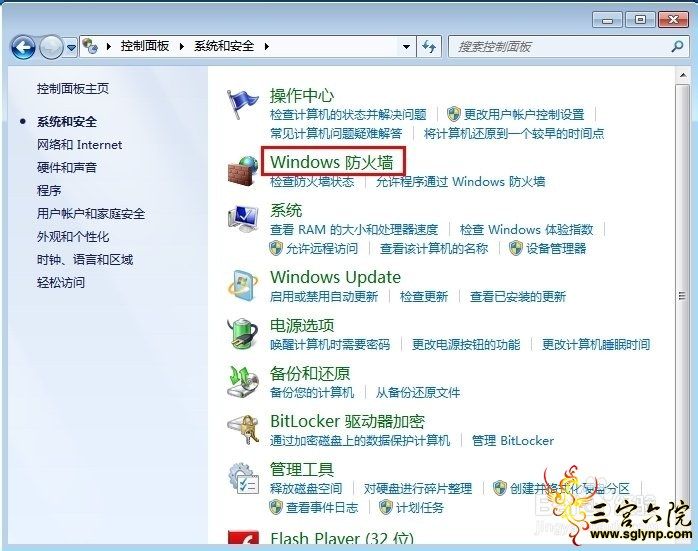The image size is (698, 551).
Task: Click the Forward navigation arrow button
Action: [51, 47]
